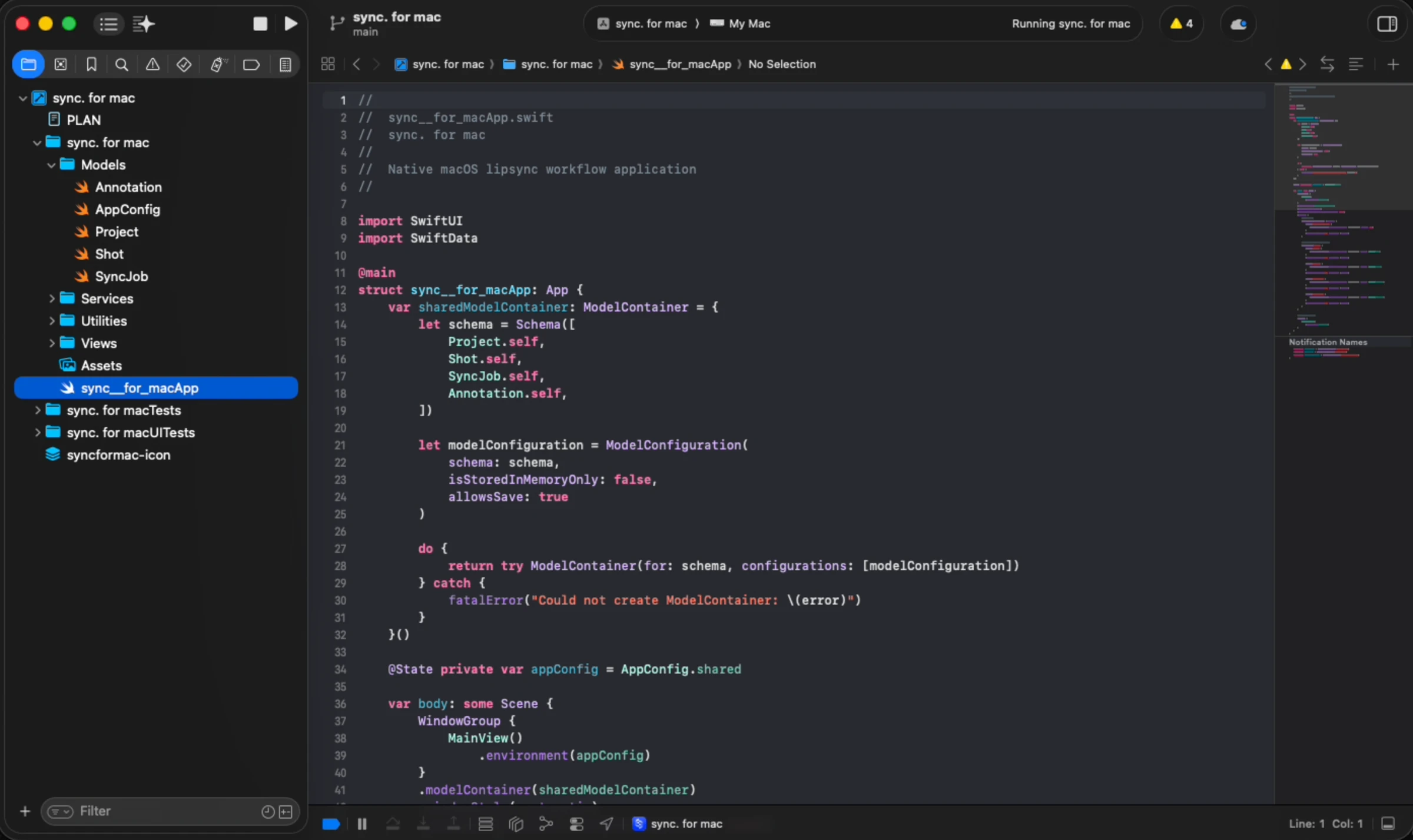Open the related items grid menu

click(328, 64)
